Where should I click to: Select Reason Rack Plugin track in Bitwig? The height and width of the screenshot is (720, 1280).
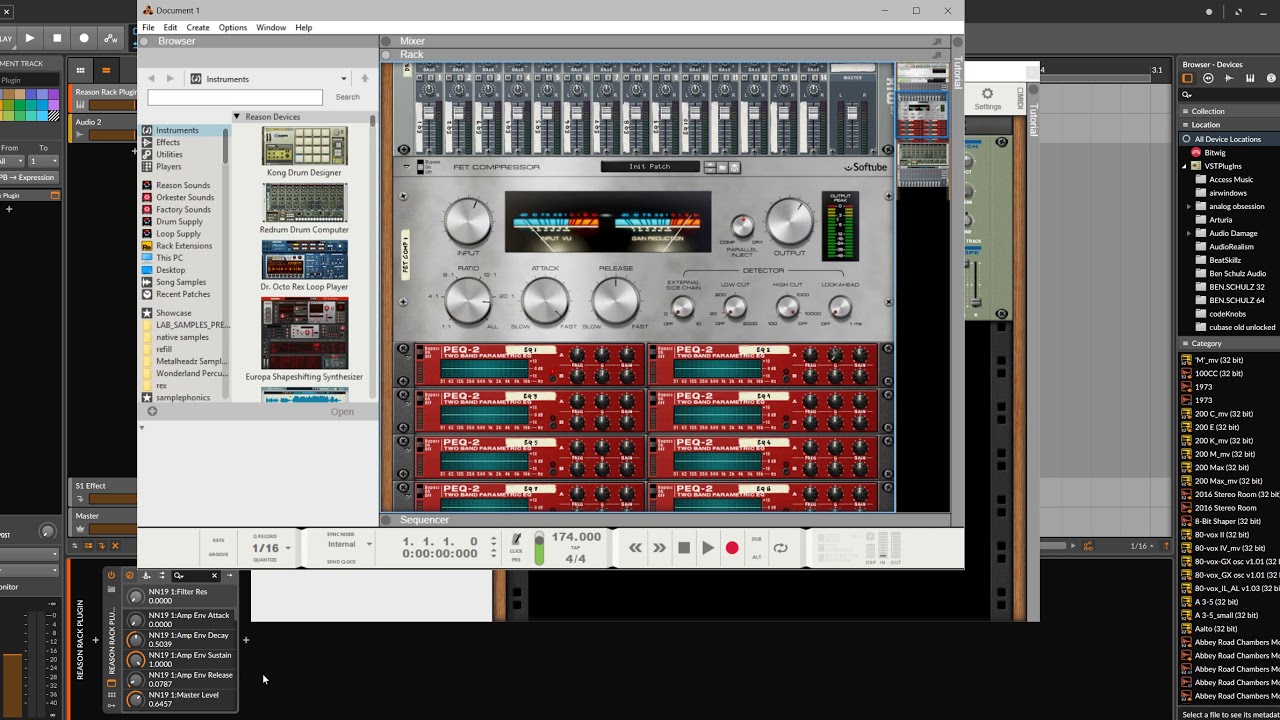tap(105, 92)
